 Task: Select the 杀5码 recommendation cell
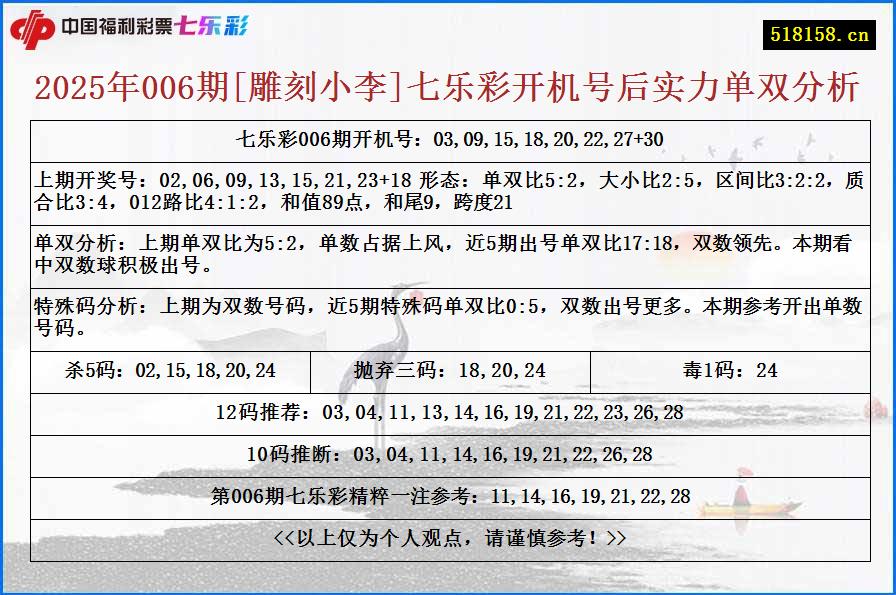(172, 369)
